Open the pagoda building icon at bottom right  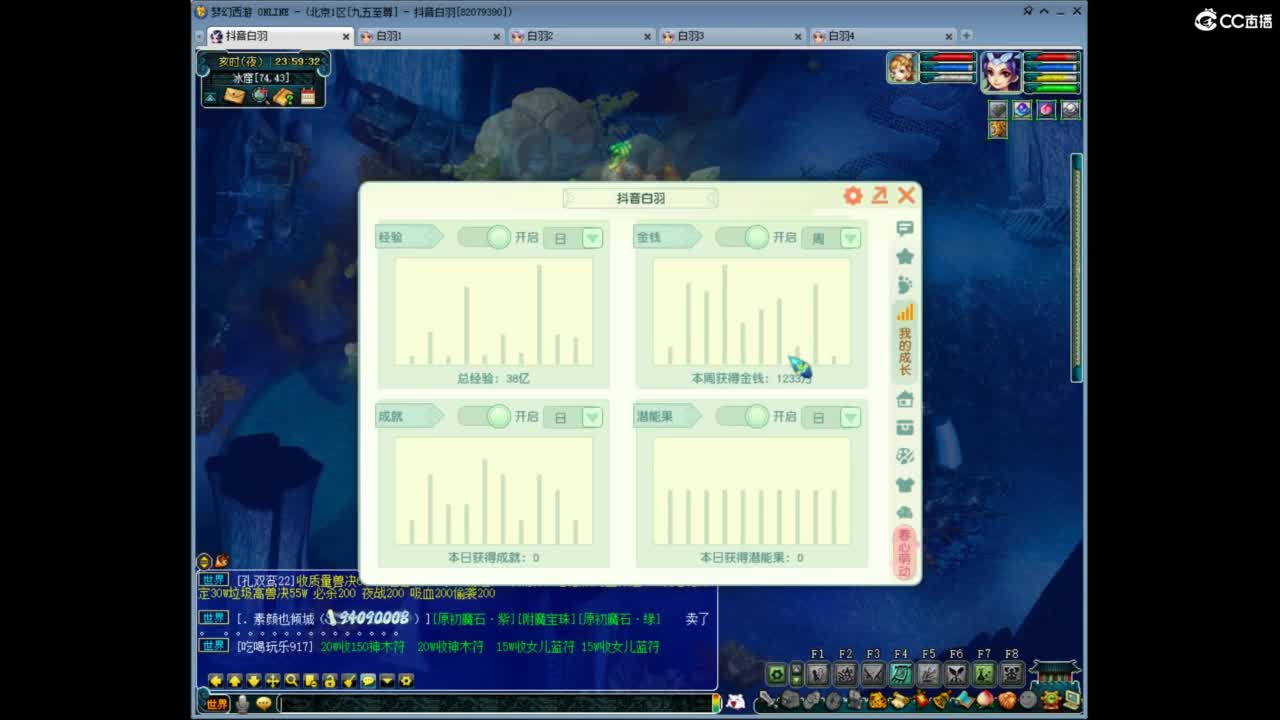click(x=1054, y=673)
